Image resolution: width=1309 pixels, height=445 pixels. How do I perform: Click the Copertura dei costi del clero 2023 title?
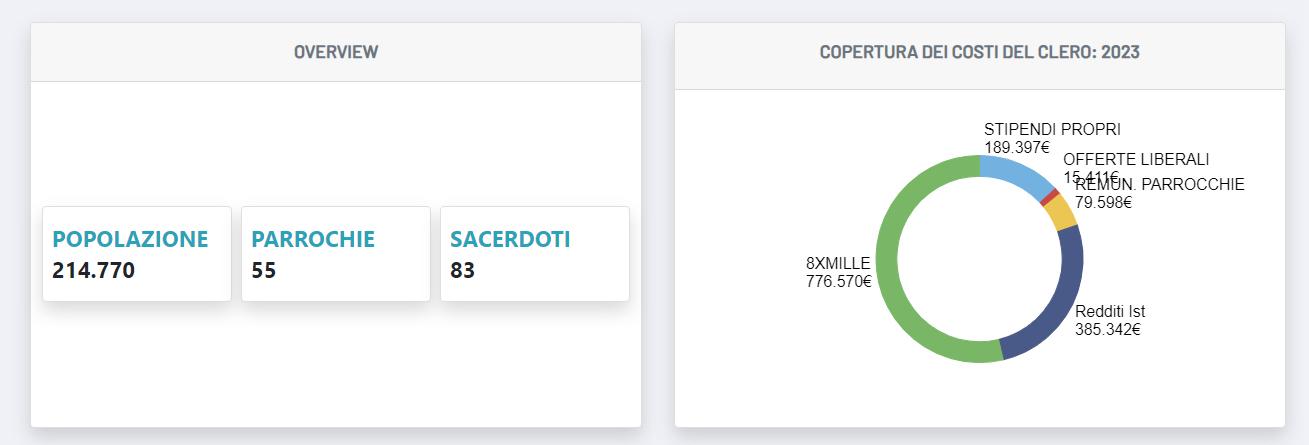pos(979,52)
